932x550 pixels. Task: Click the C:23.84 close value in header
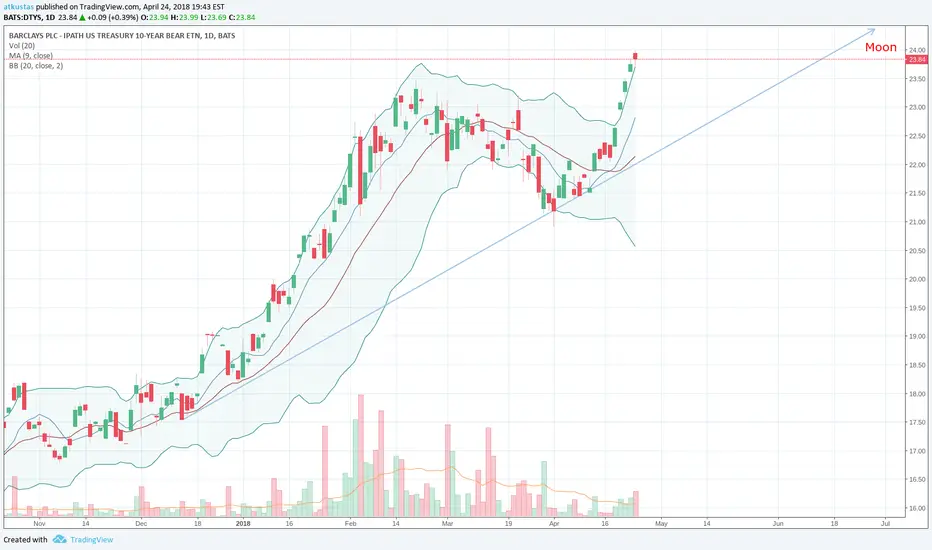242,17
